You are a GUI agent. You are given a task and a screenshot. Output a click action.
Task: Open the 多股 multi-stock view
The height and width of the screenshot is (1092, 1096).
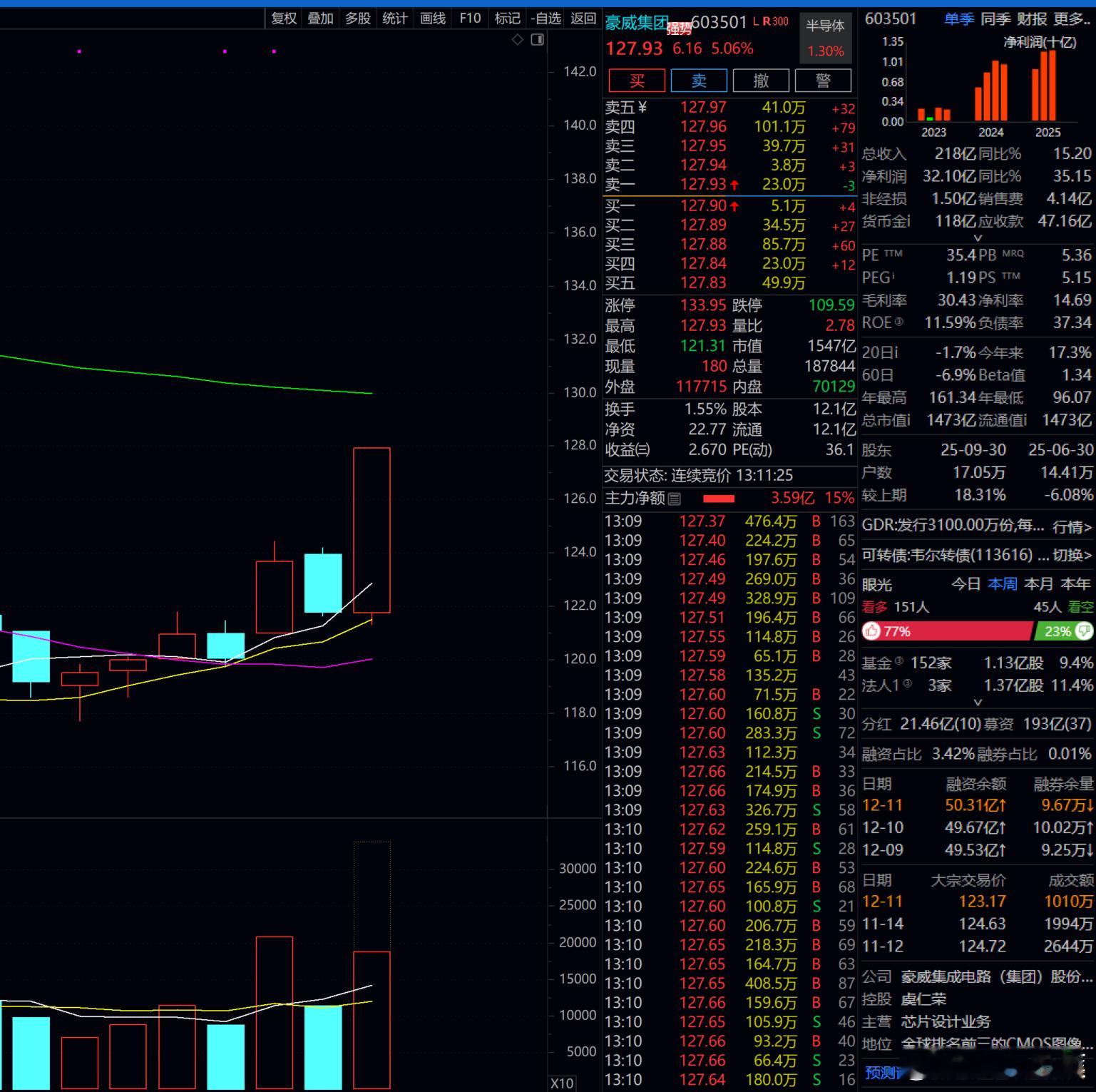click(x=358, y=19)
